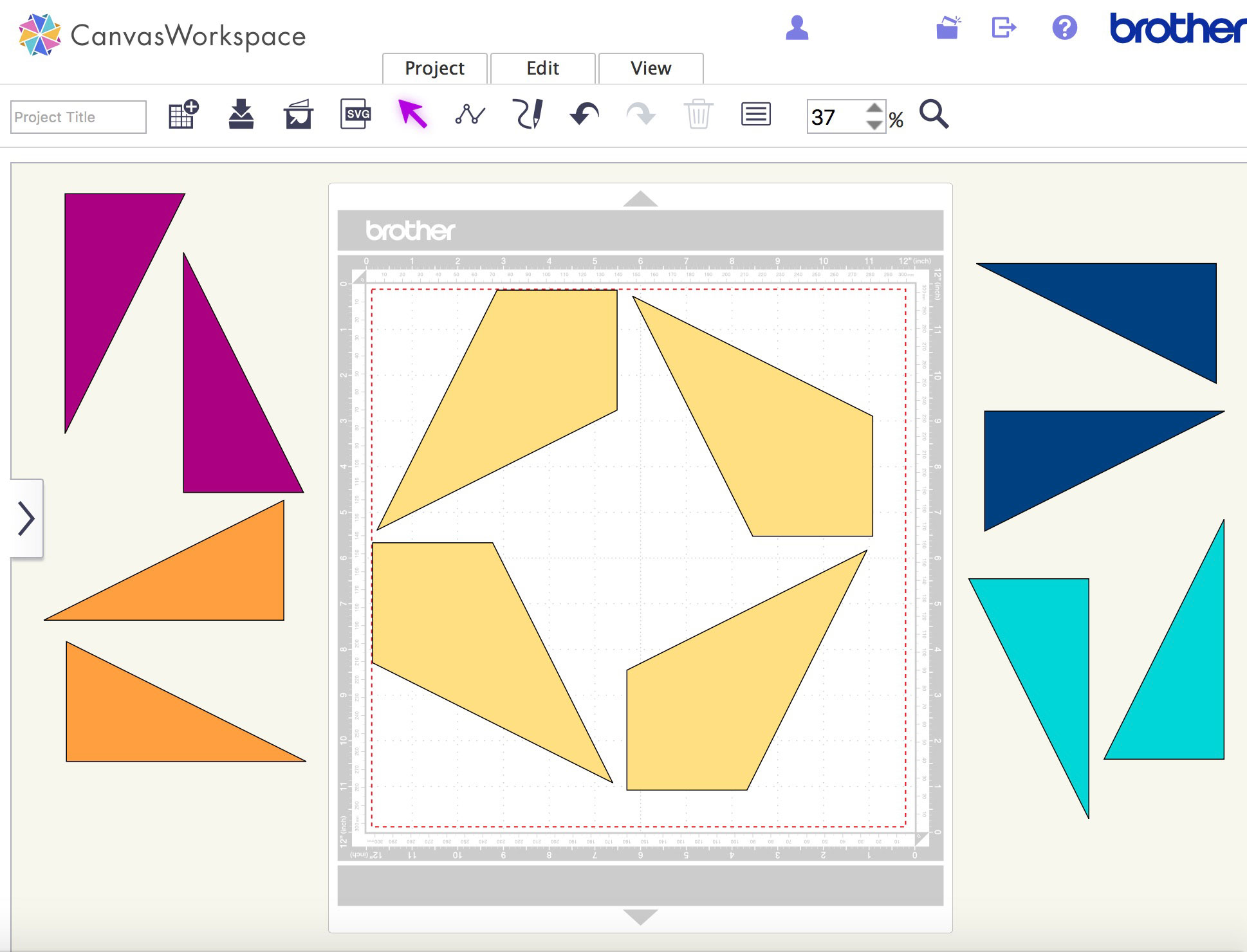Click the Brother logo in the header
The height and width of the screenshot is (952, 1247).
1178,29
